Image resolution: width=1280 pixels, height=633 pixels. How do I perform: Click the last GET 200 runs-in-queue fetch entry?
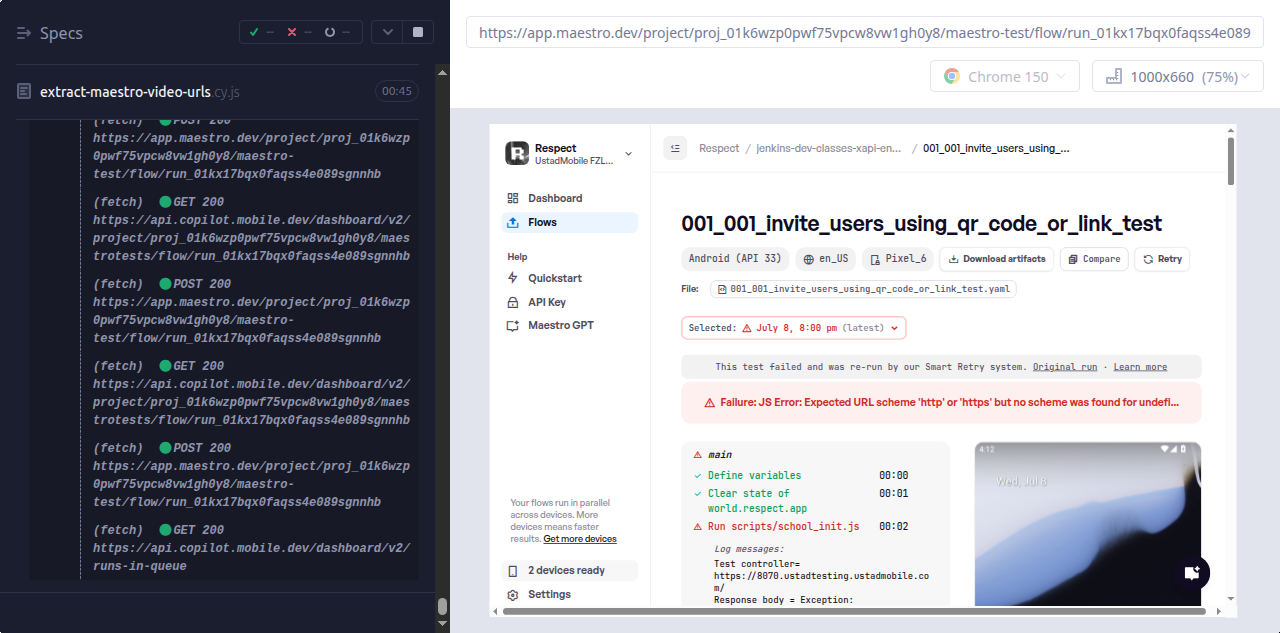(251, 548)
